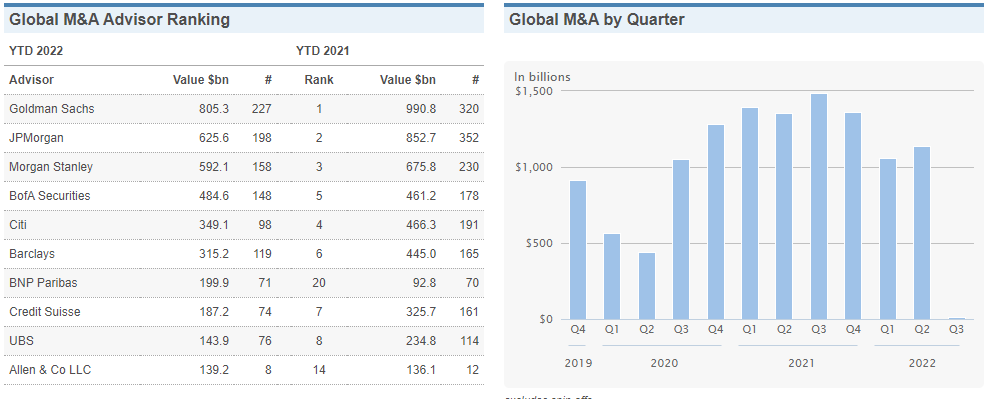
Task: Click JPMorgan 2021 deal count 352
Action: click(469, 138)
